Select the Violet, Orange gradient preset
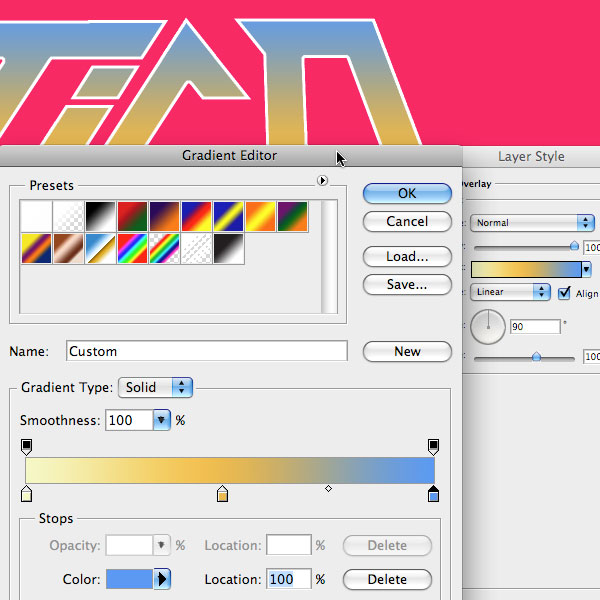The image size is (600, 600). pos(165,217)
